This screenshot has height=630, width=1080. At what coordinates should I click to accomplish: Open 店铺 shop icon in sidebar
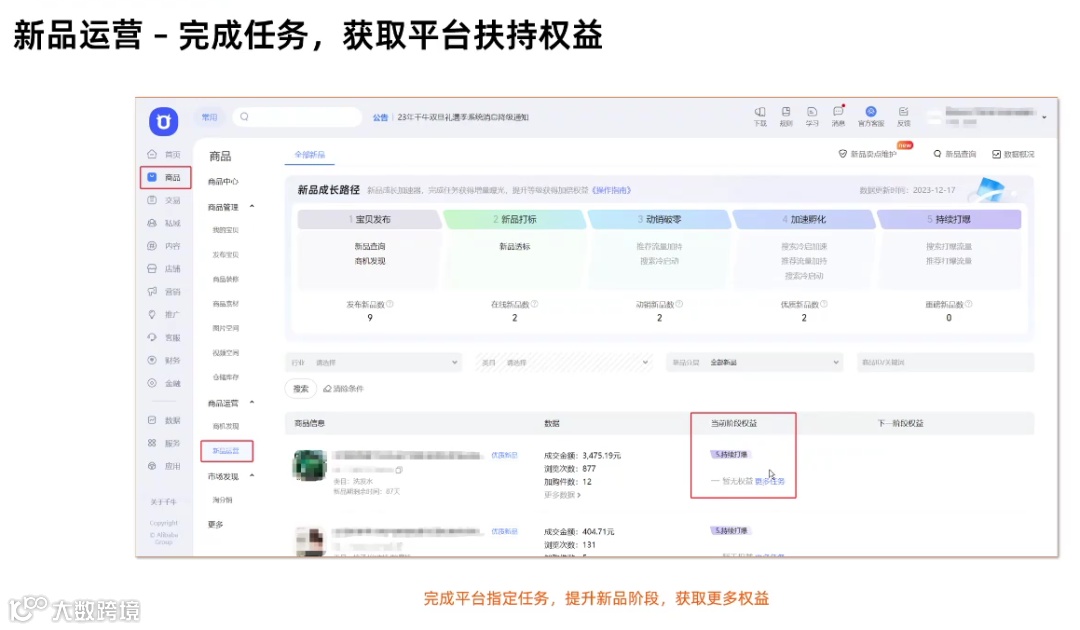click(x=152, y=269)
